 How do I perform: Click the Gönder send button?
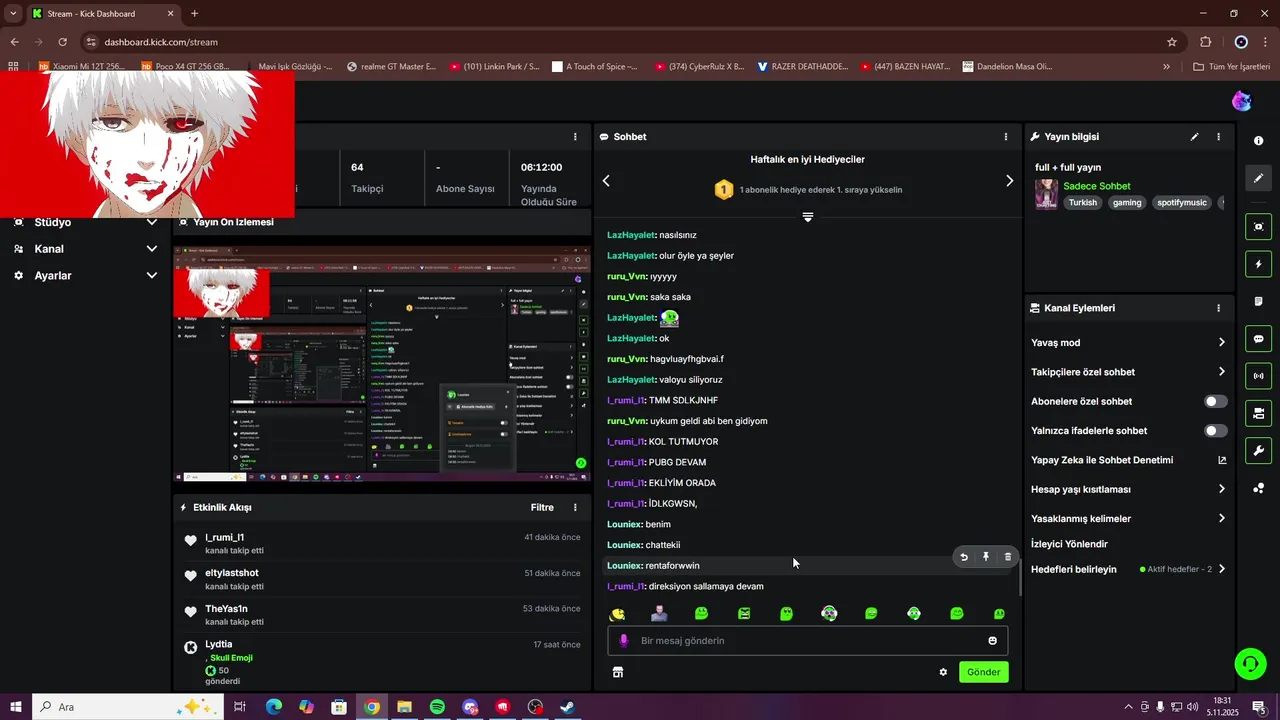click(x=983, y=672)
